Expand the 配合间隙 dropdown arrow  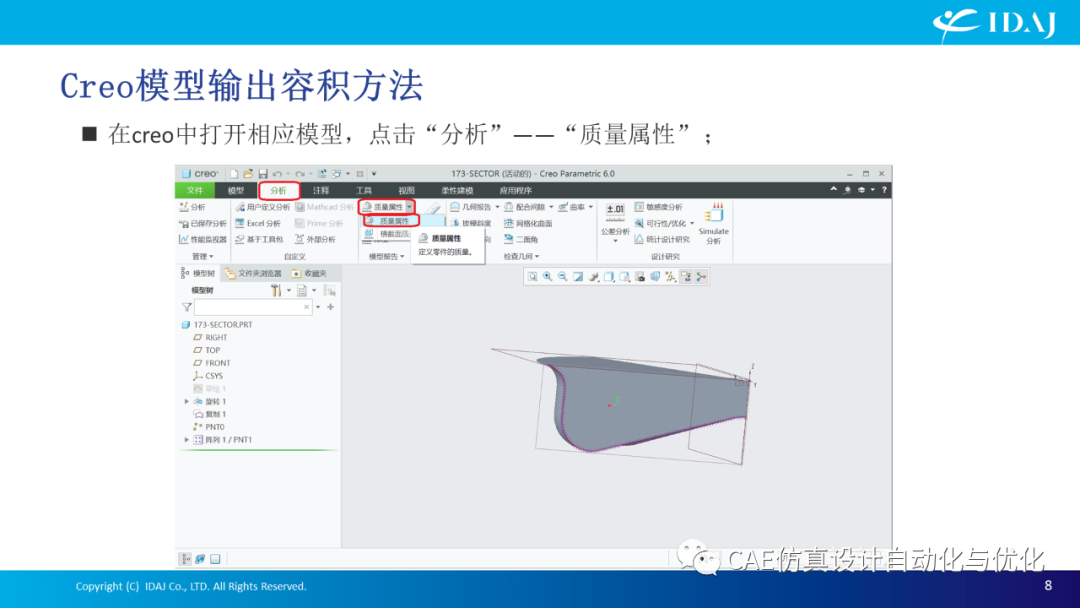point(551,207)
